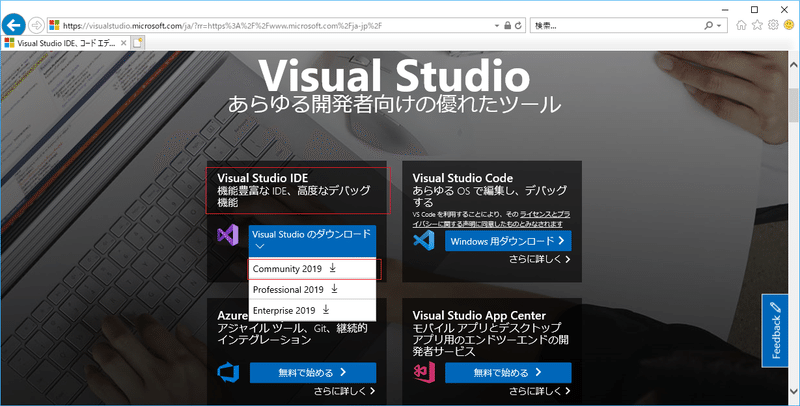Image resolution: width=800 pixels, height=406 pixels.
Task: Select Enterprise 2019 from the download menu
Action: click(312, 310)
